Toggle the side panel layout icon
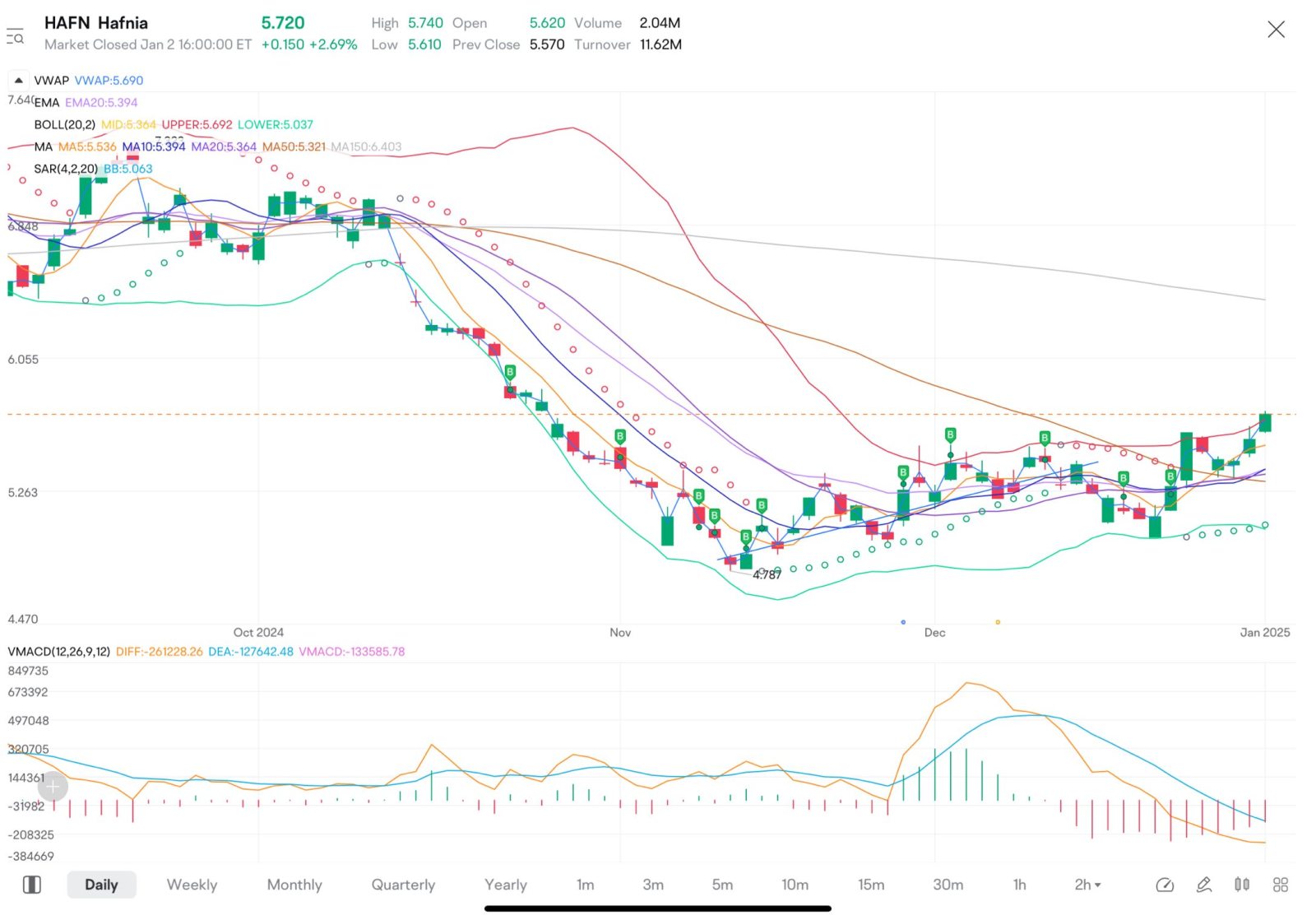This screenshot has width=1316, height=920. pyautogui.click(x=32, y=885)
